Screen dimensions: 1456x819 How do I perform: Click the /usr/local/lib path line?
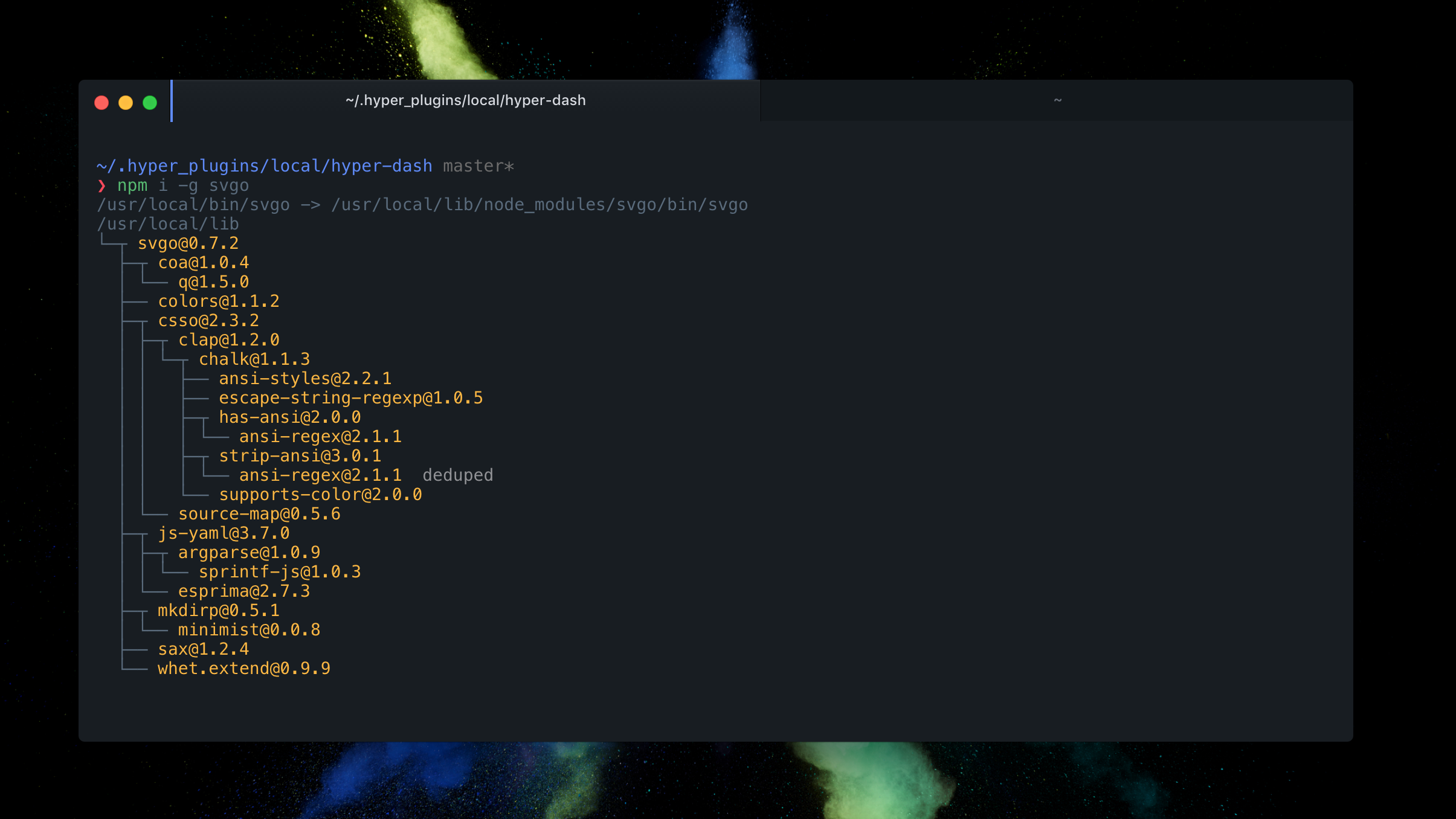(168, 224)
